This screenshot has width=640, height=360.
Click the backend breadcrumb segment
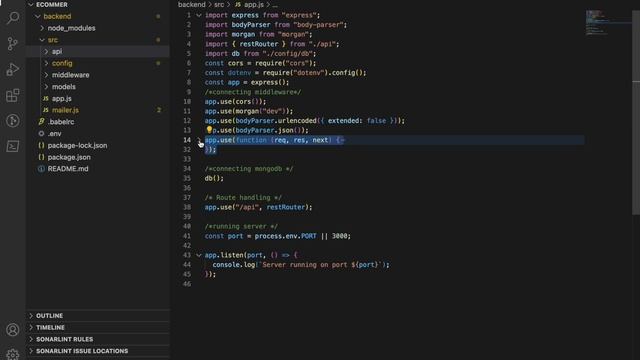191,5
